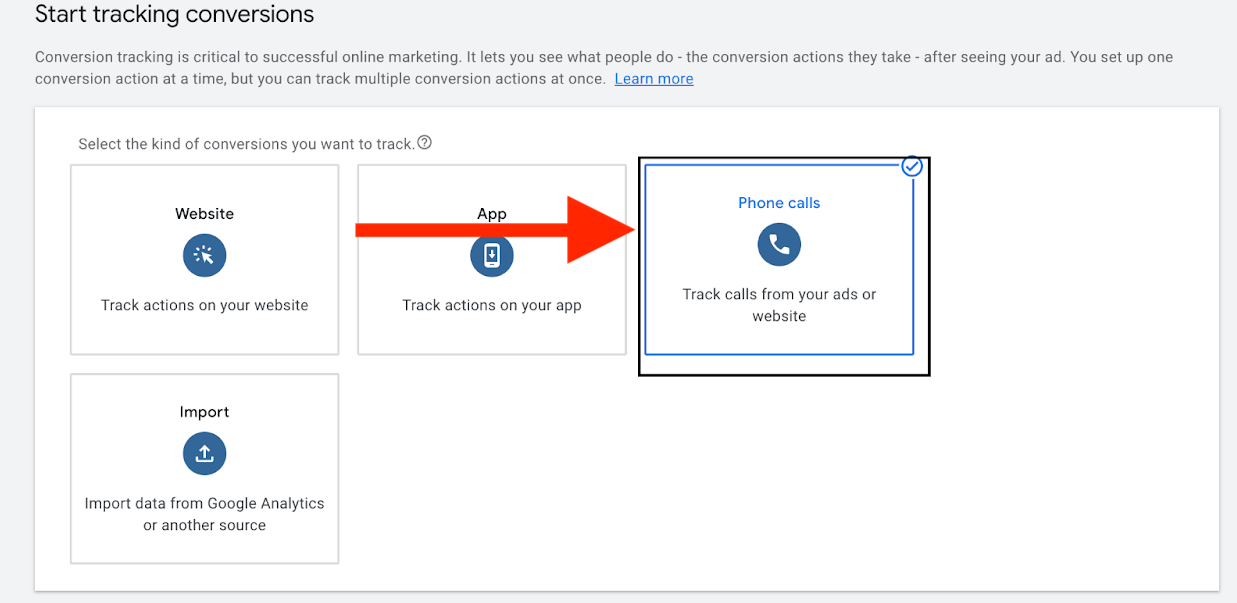Viewport: 1237px width, 603px height.
Task: Click the 'App' card title label
Action: coord(491,214)
